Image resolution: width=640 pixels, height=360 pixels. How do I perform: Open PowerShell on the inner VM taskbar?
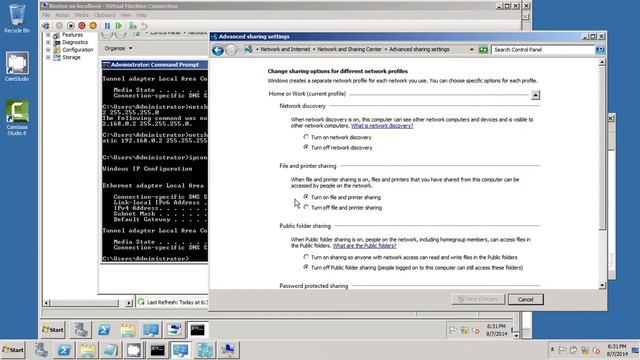[104, 329]
